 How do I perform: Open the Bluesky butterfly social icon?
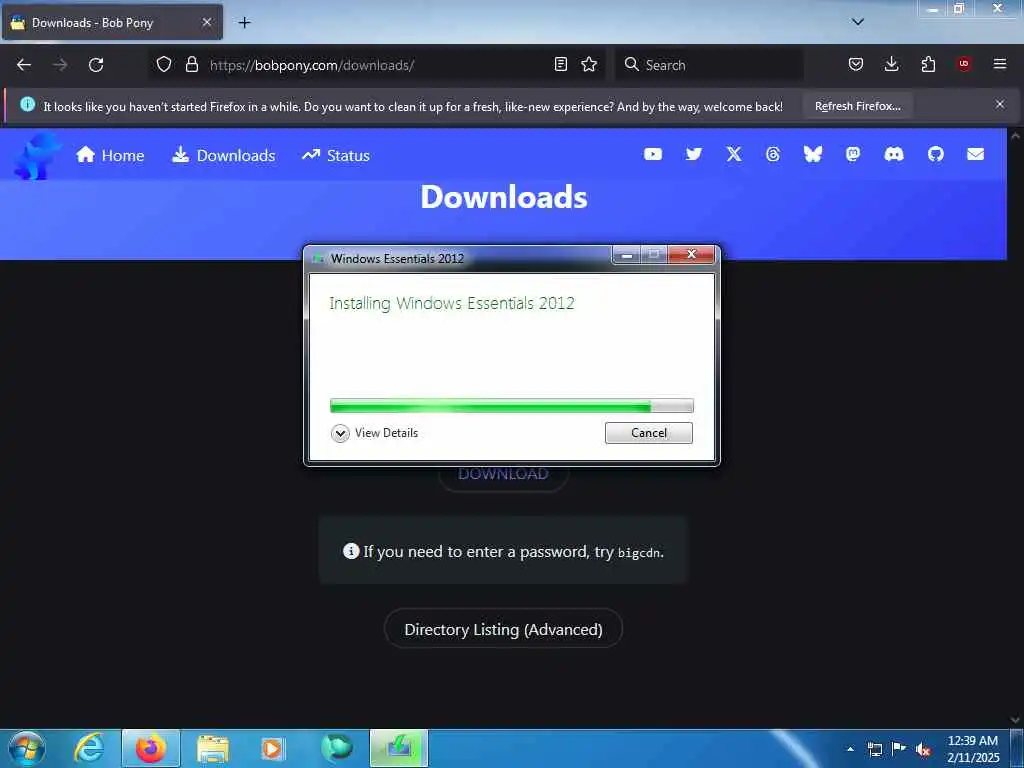point(812,154)
